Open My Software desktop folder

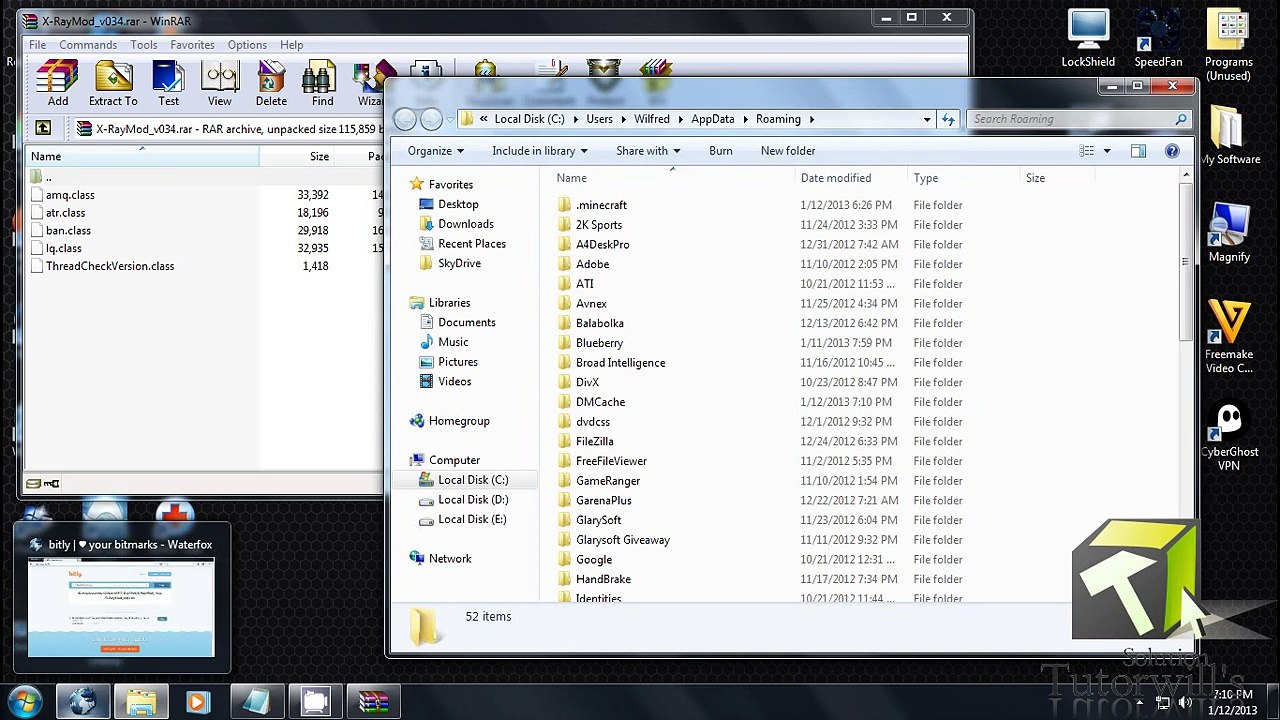point(1228,135)
